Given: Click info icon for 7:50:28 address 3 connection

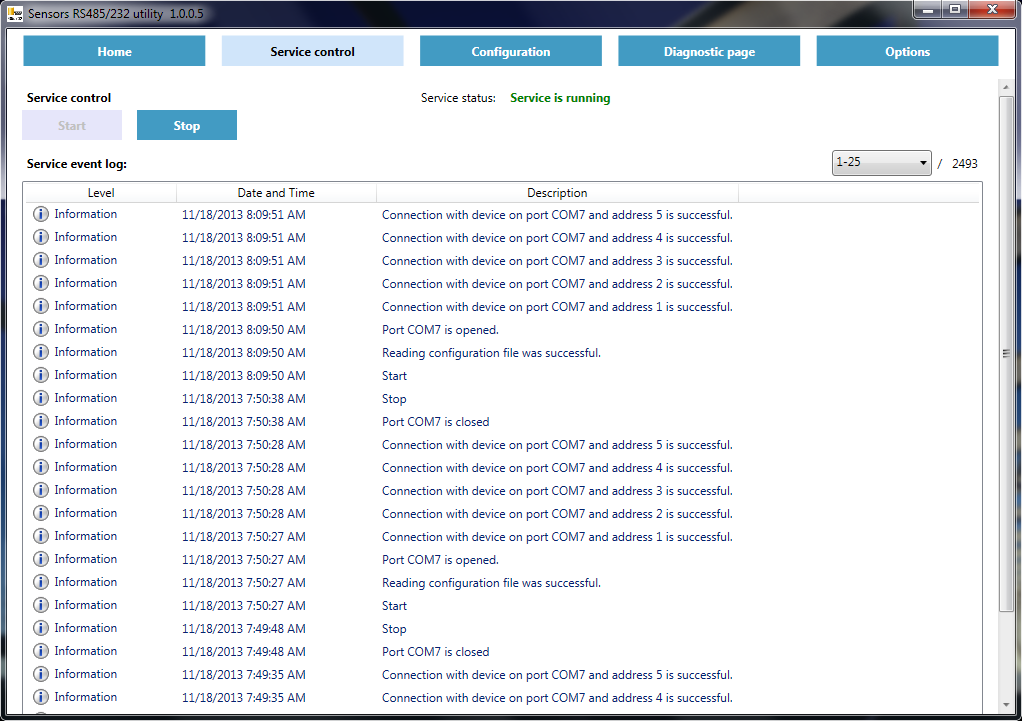Looking at the screenshot, I should 40,490.
